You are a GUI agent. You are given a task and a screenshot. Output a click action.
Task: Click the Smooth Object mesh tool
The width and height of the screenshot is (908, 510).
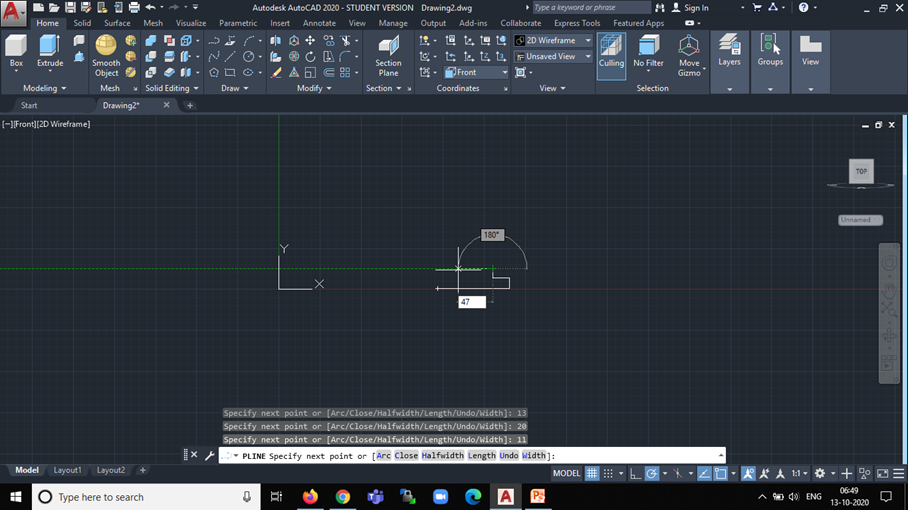click(106, 56)
